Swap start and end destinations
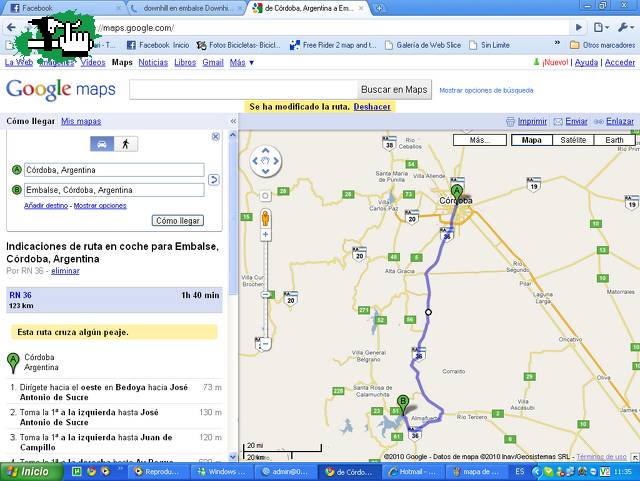 214,180
